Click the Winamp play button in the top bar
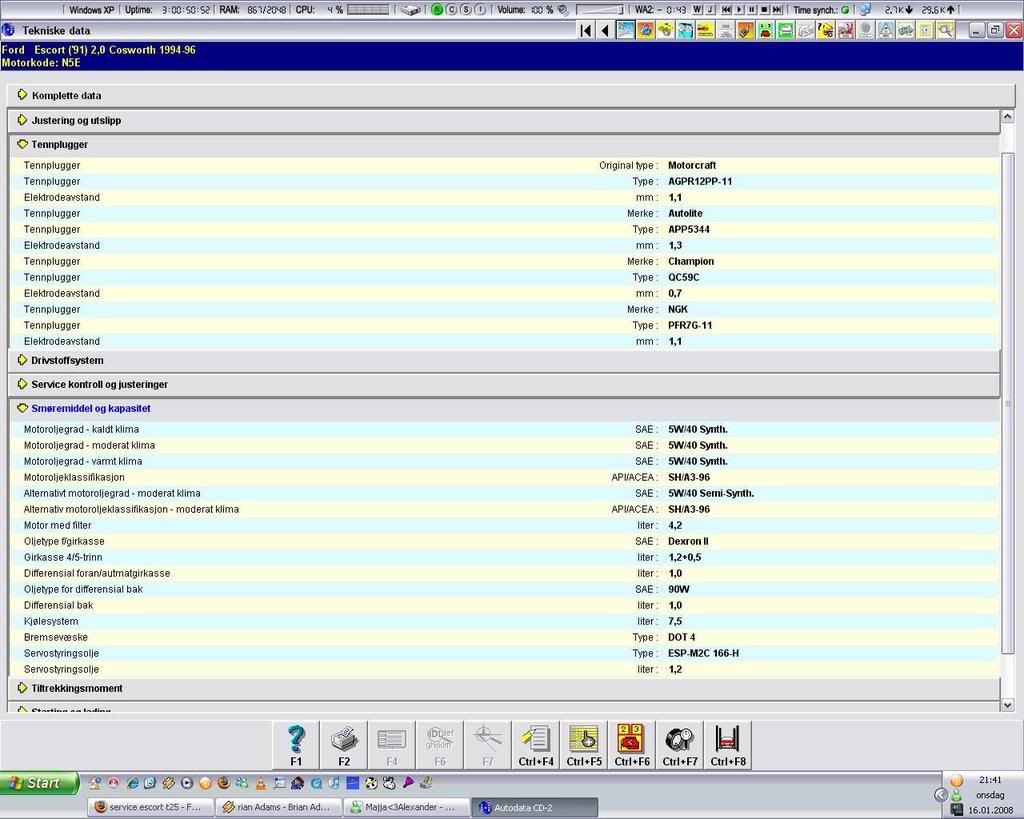The height and width of the screenshot is (819, 1024). click(x=739, y=10)
